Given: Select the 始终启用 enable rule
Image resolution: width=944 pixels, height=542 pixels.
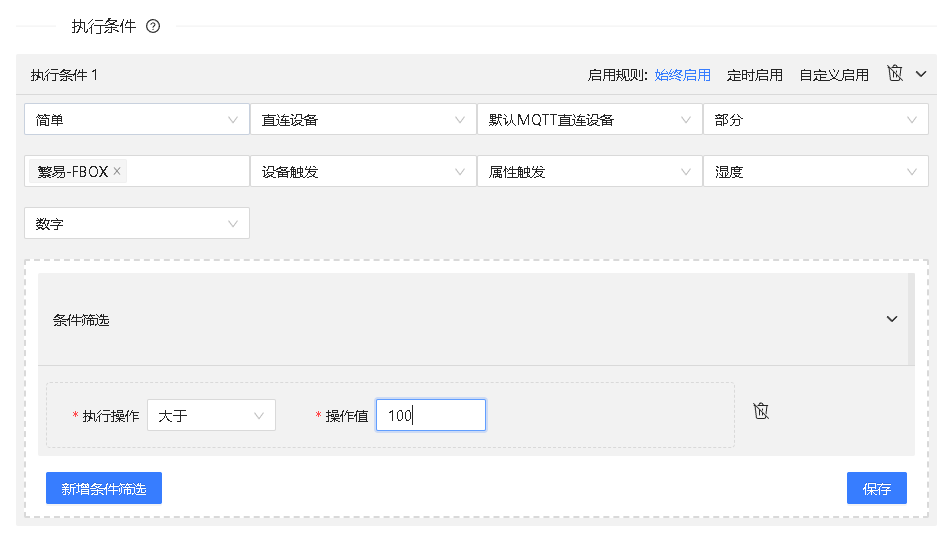Looking at the screenshot, I should (682, 75).
